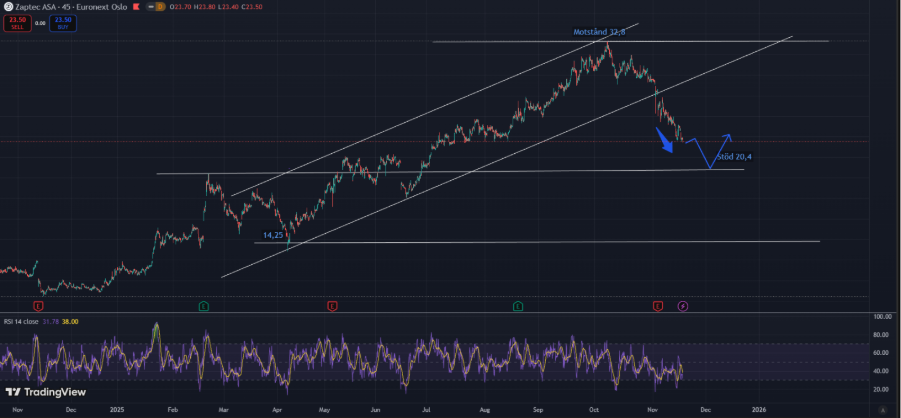901x418 pixels.
Task: Select the RSI 14 close indicator label
Action: pyautogui.click(x=22, y=321)
